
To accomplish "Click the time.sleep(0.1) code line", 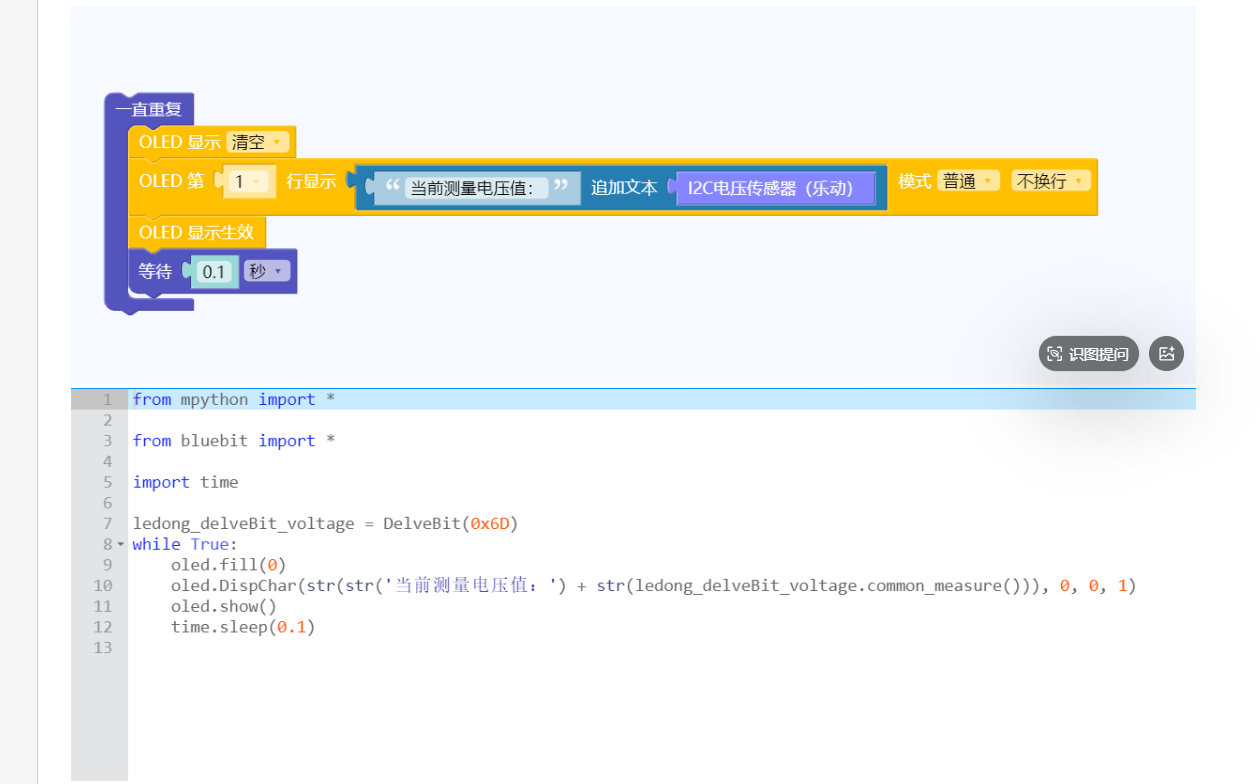I will pos(243,627).
